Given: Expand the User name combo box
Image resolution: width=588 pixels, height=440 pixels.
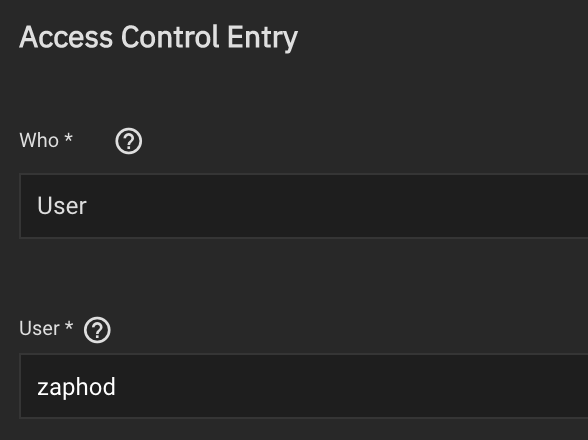Looking at the screenshot, I should (x=304, y=386).
